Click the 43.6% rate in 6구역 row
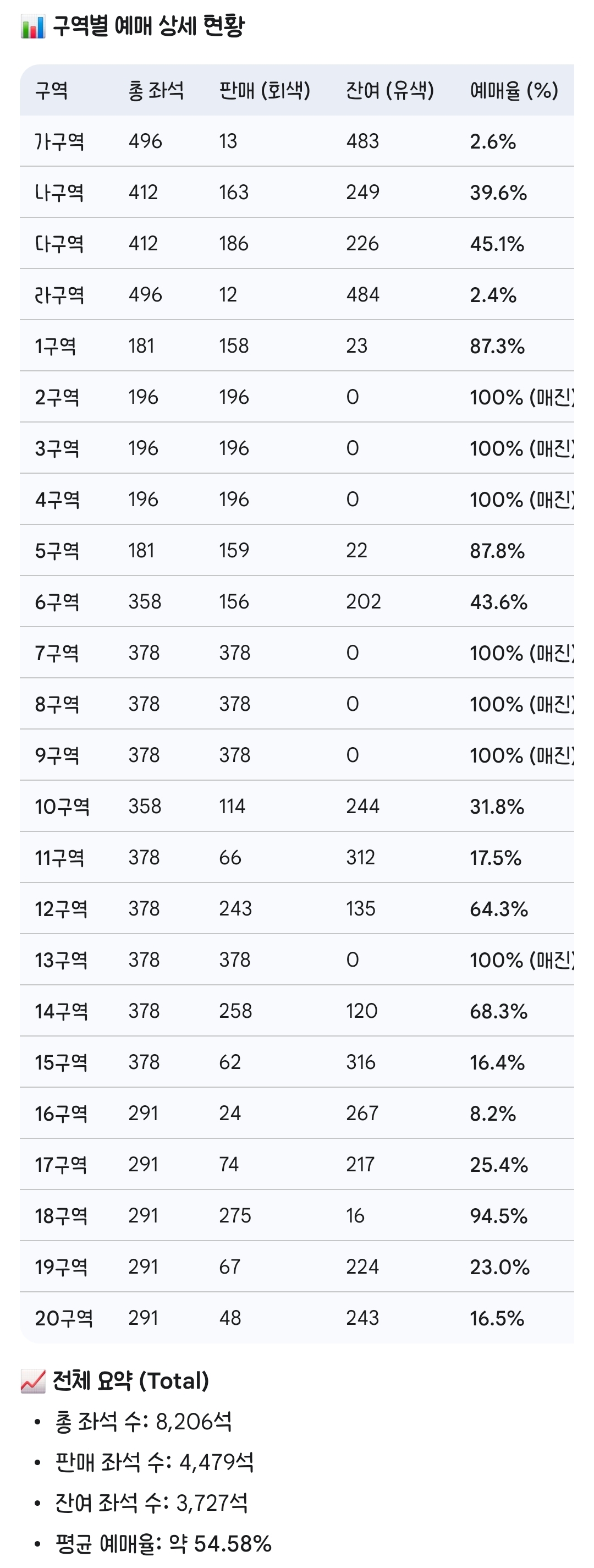This screenshot has width=594, height=1568. coord(498,602)
